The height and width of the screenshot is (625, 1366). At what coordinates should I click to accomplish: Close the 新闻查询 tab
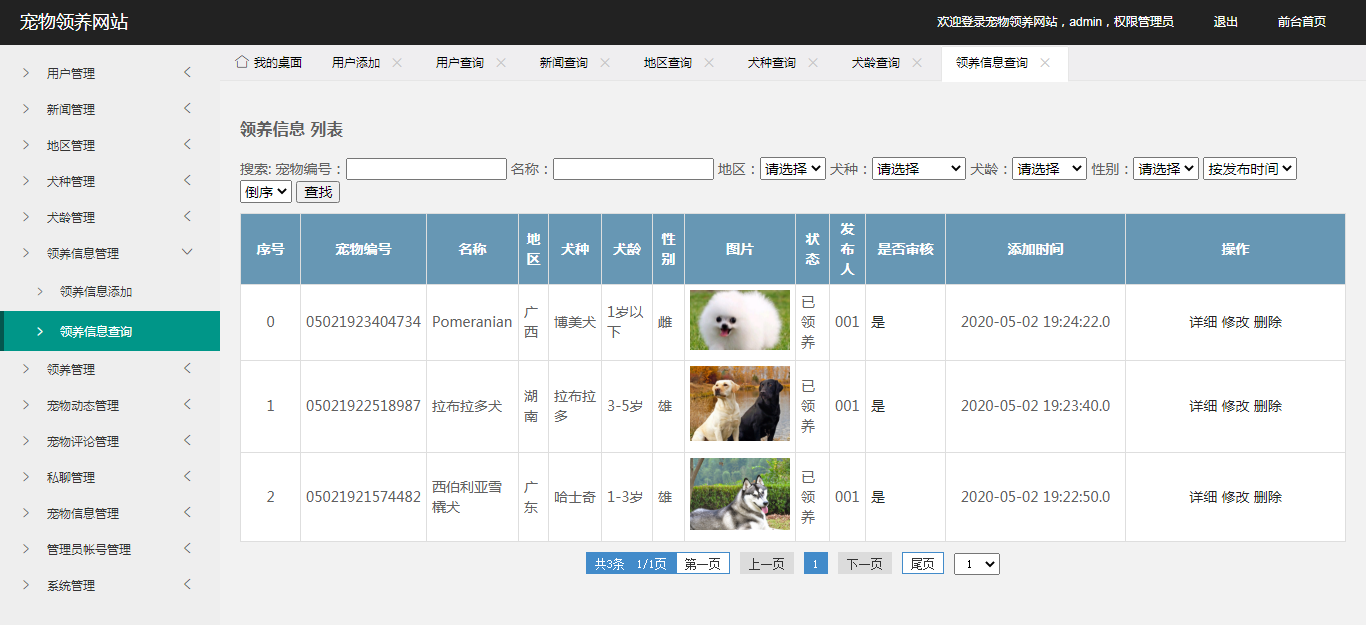605,62
